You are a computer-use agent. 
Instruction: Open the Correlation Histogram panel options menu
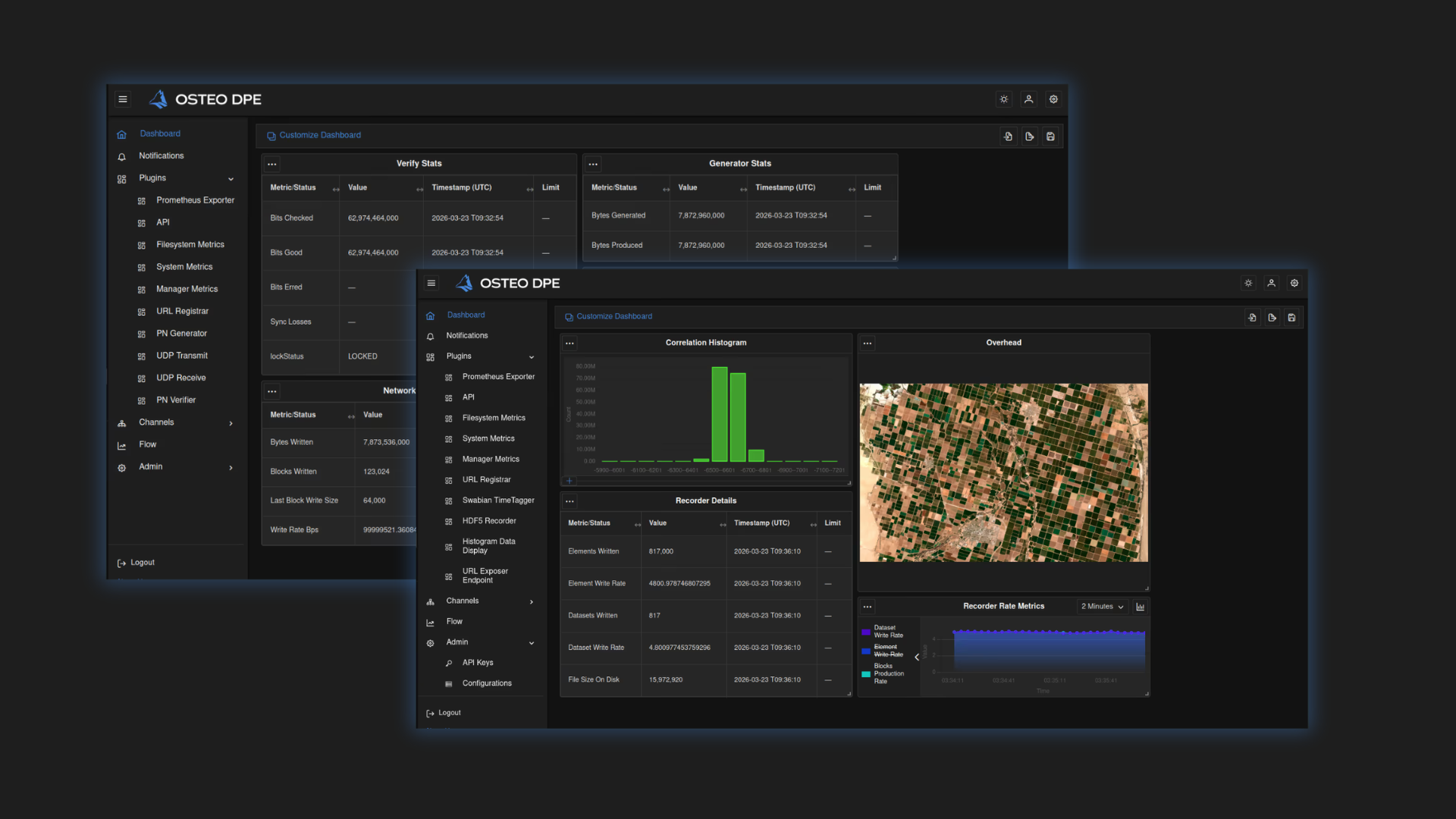pos(570,344)
